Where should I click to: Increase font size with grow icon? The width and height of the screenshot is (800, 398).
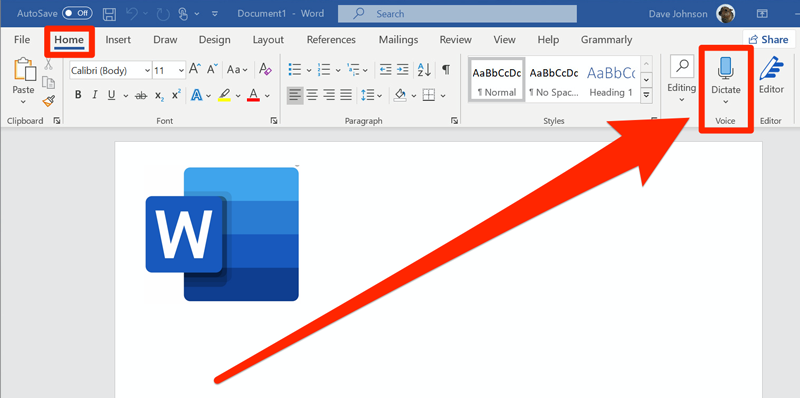(194, 69)
